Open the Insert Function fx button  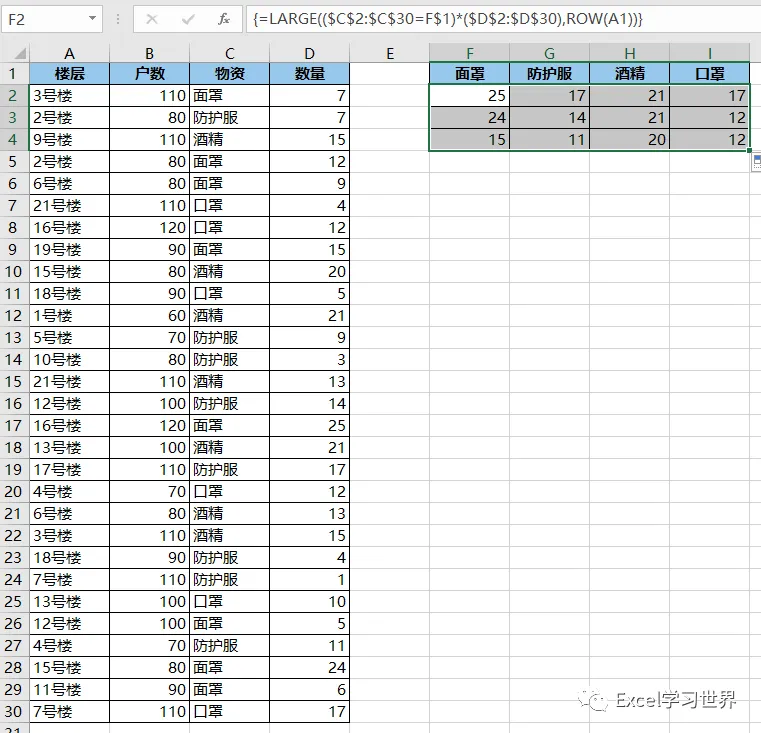pyautogui.click(x=224, y=19)
